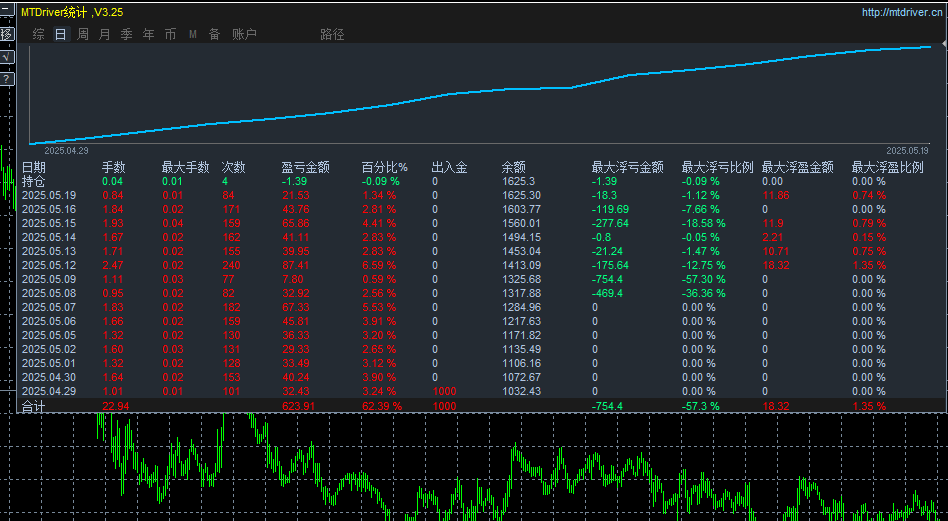Click the 18.32 floating profit on 2025.05.12
The width and height of the screenshot is (948, 521).
[775, 265]
